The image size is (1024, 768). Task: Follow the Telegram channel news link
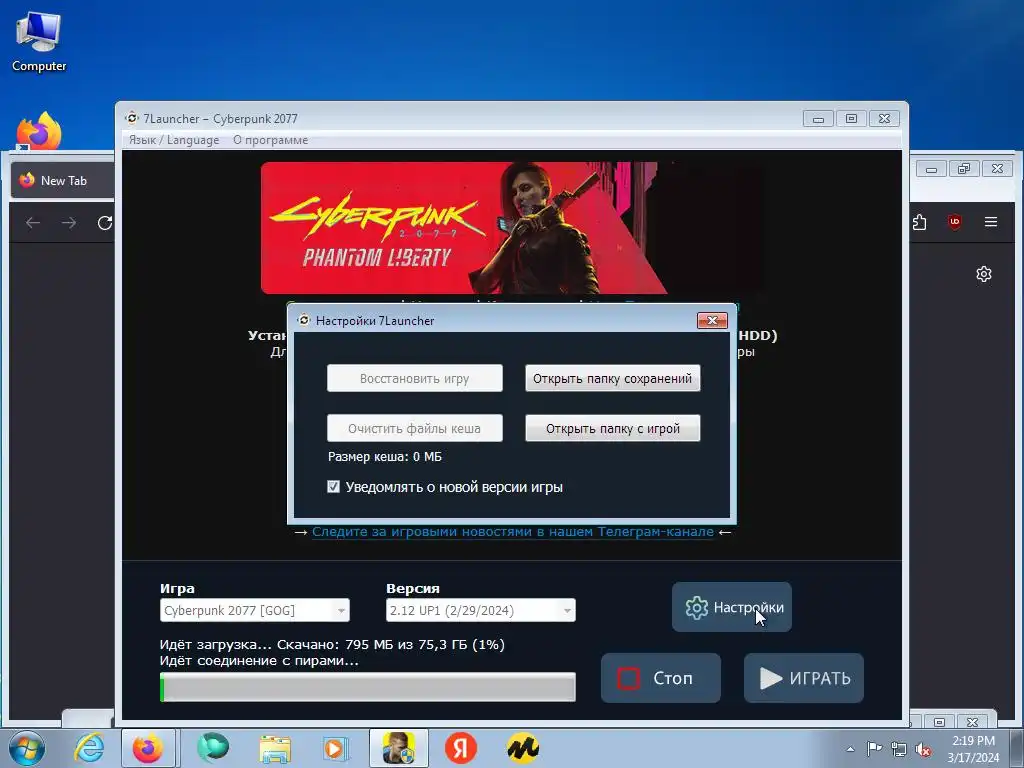513,532
